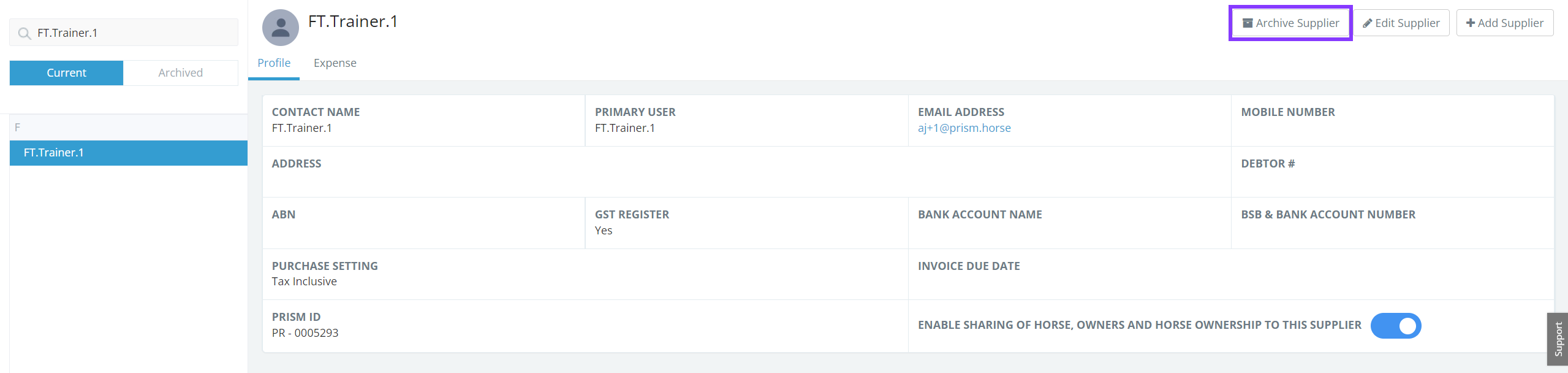
Task: Click the pencil edit icon
Action: pyautogui.click(x=1367, y=23)
